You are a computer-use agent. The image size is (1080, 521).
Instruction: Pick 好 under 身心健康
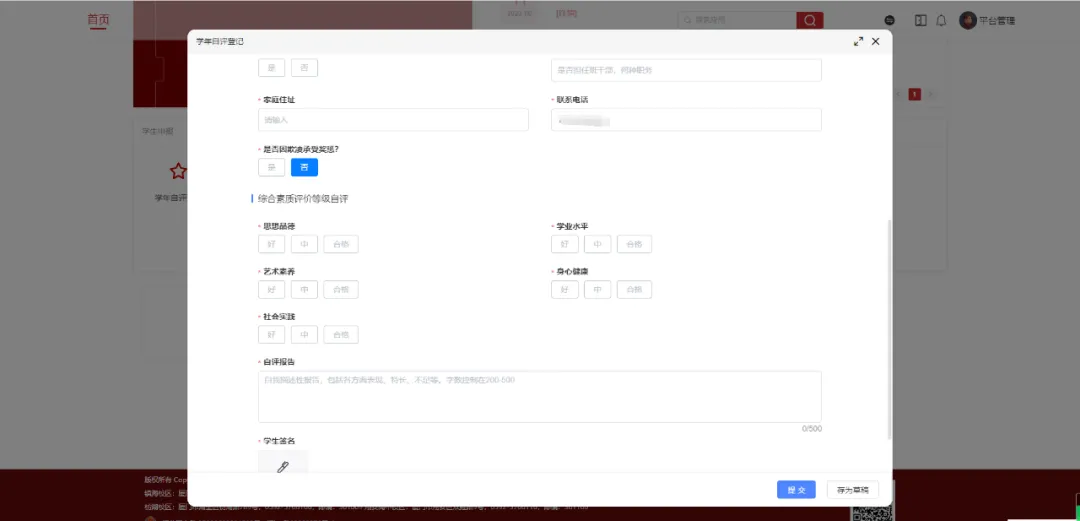(564, 290)
